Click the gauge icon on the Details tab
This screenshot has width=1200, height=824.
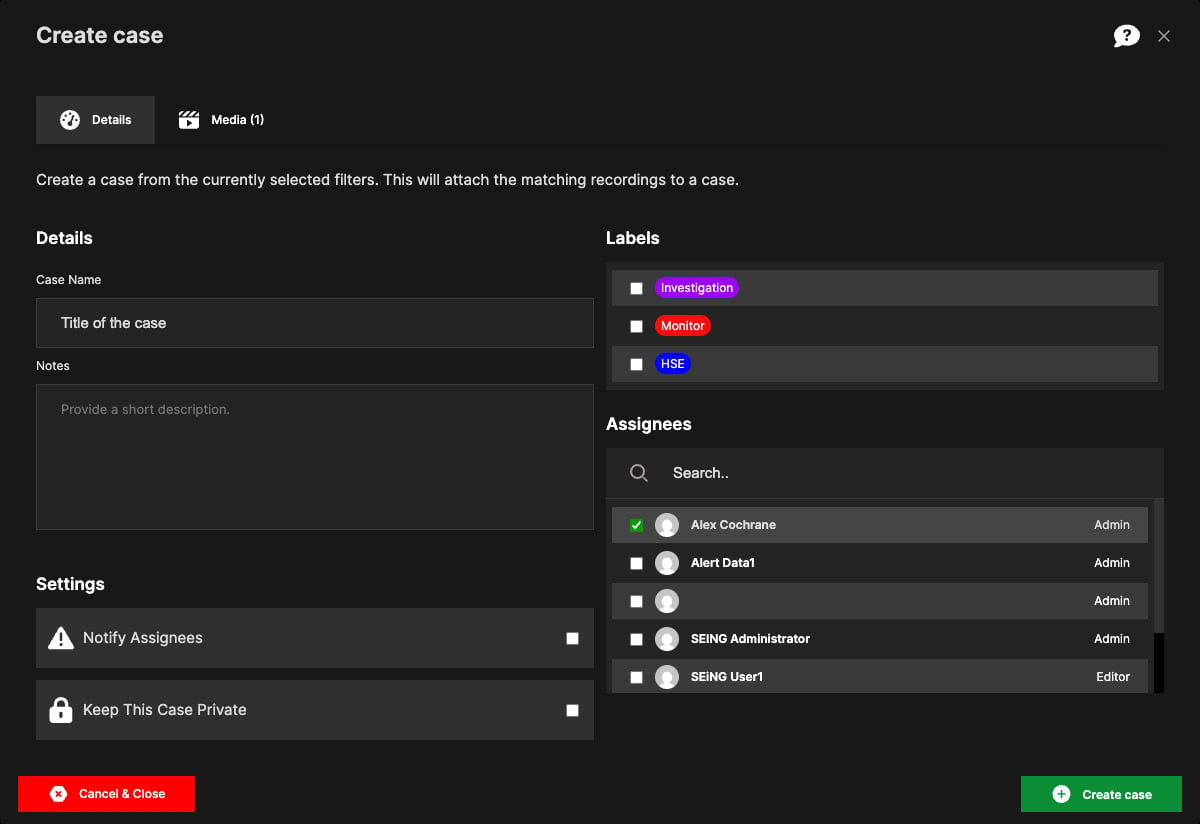tap(70, 120)
